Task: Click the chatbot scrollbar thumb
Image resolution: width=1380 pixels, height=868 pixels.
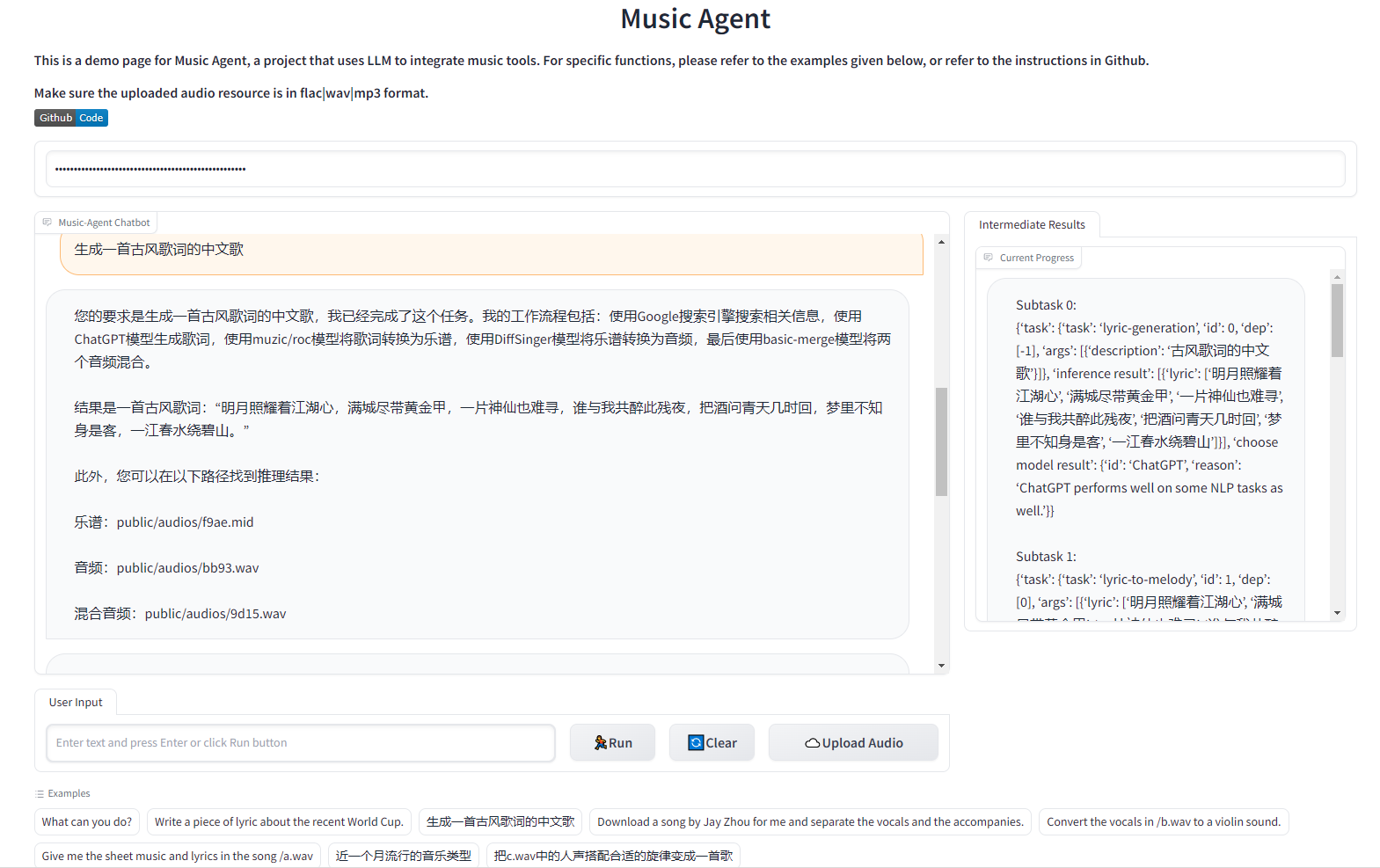Action: (x=941, y=441)
